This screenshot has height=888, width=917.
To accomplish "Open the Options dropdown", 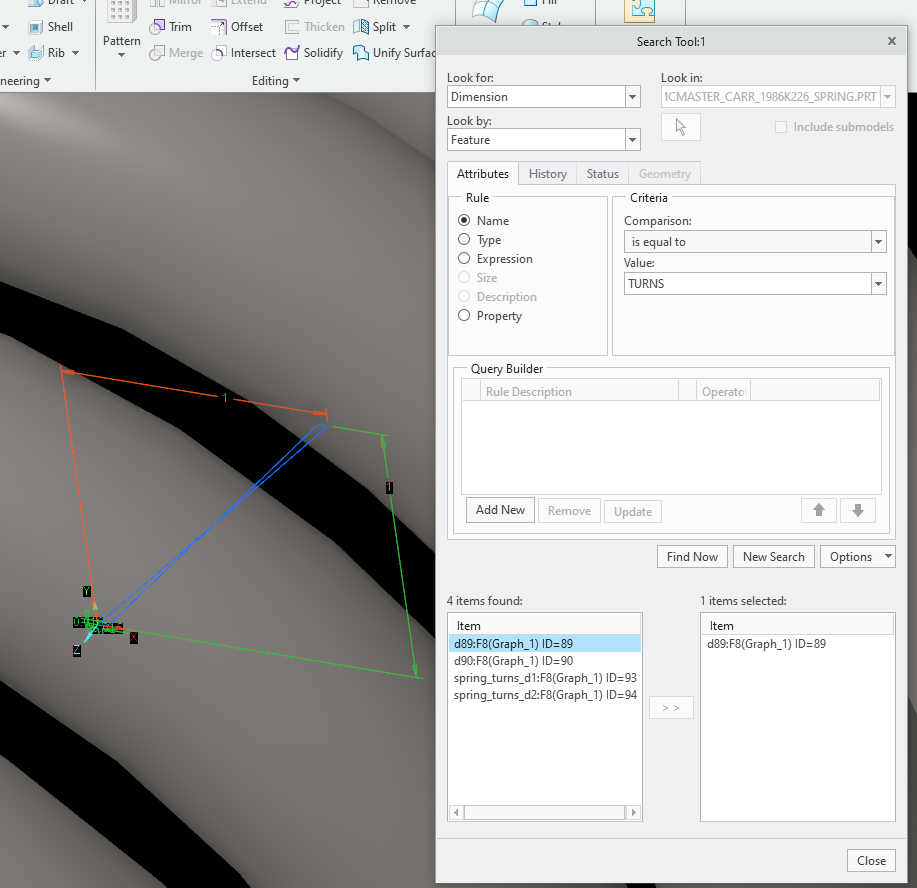I will pyautogui.click(x=857, y=556).
